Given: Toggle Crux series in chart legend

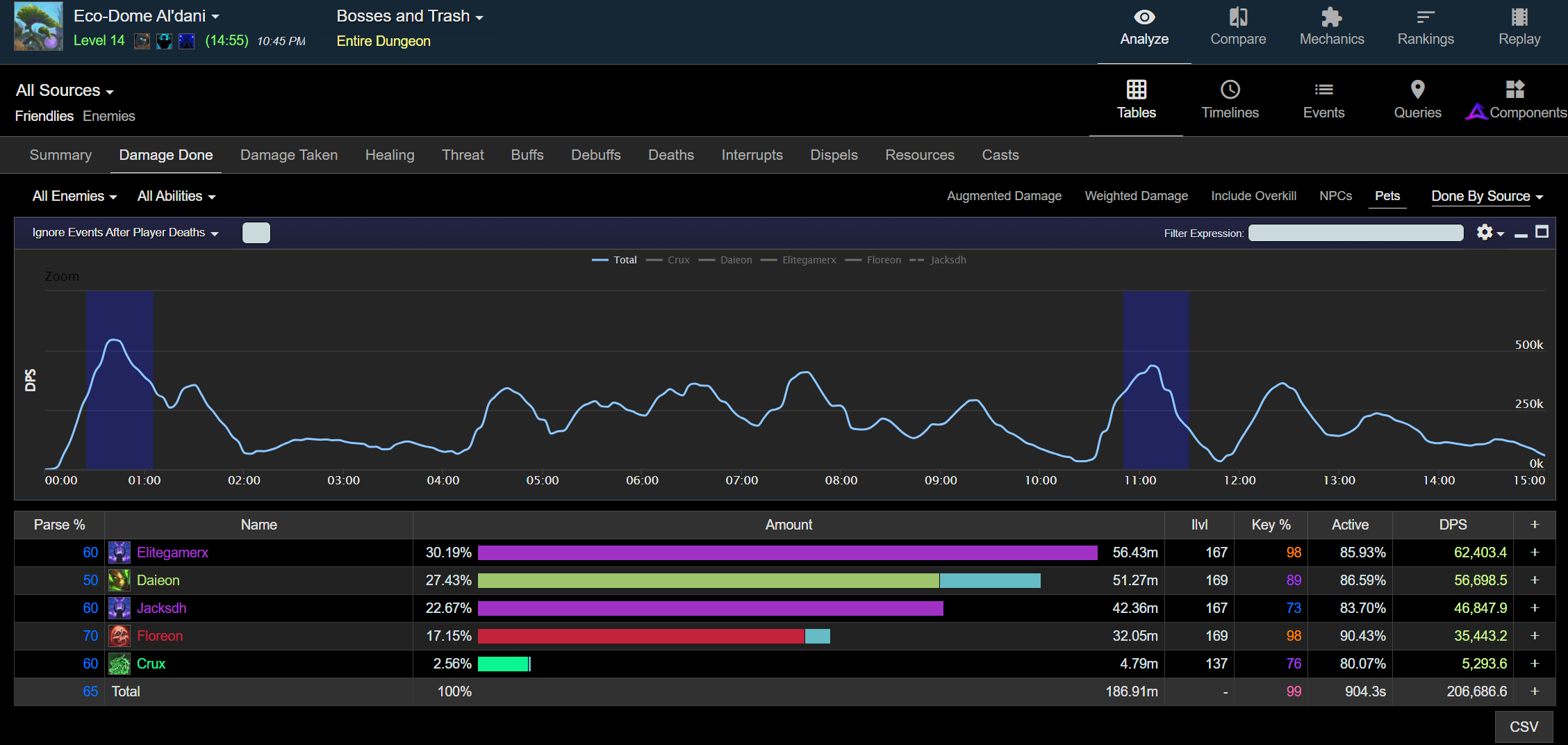Looking at the screenshot, I should click(x=677, y=260).
